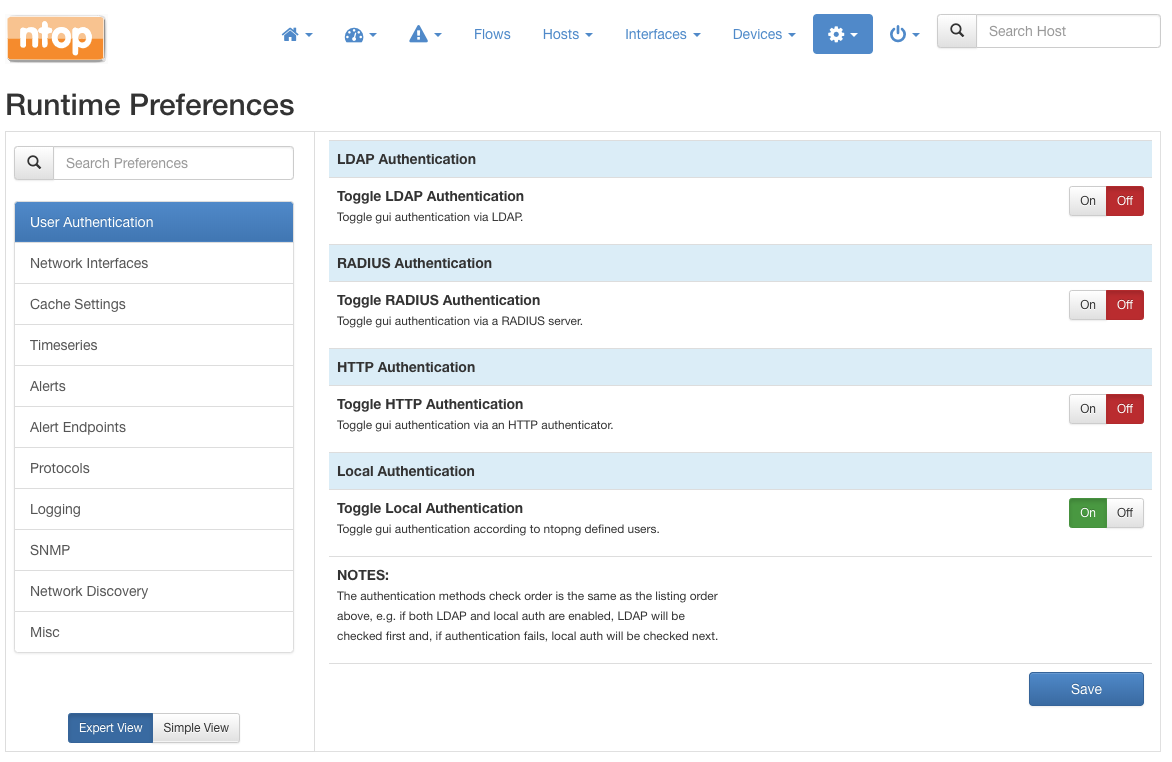
Task: Open the Timeseries preferences
Action: (x=154, y=345)
